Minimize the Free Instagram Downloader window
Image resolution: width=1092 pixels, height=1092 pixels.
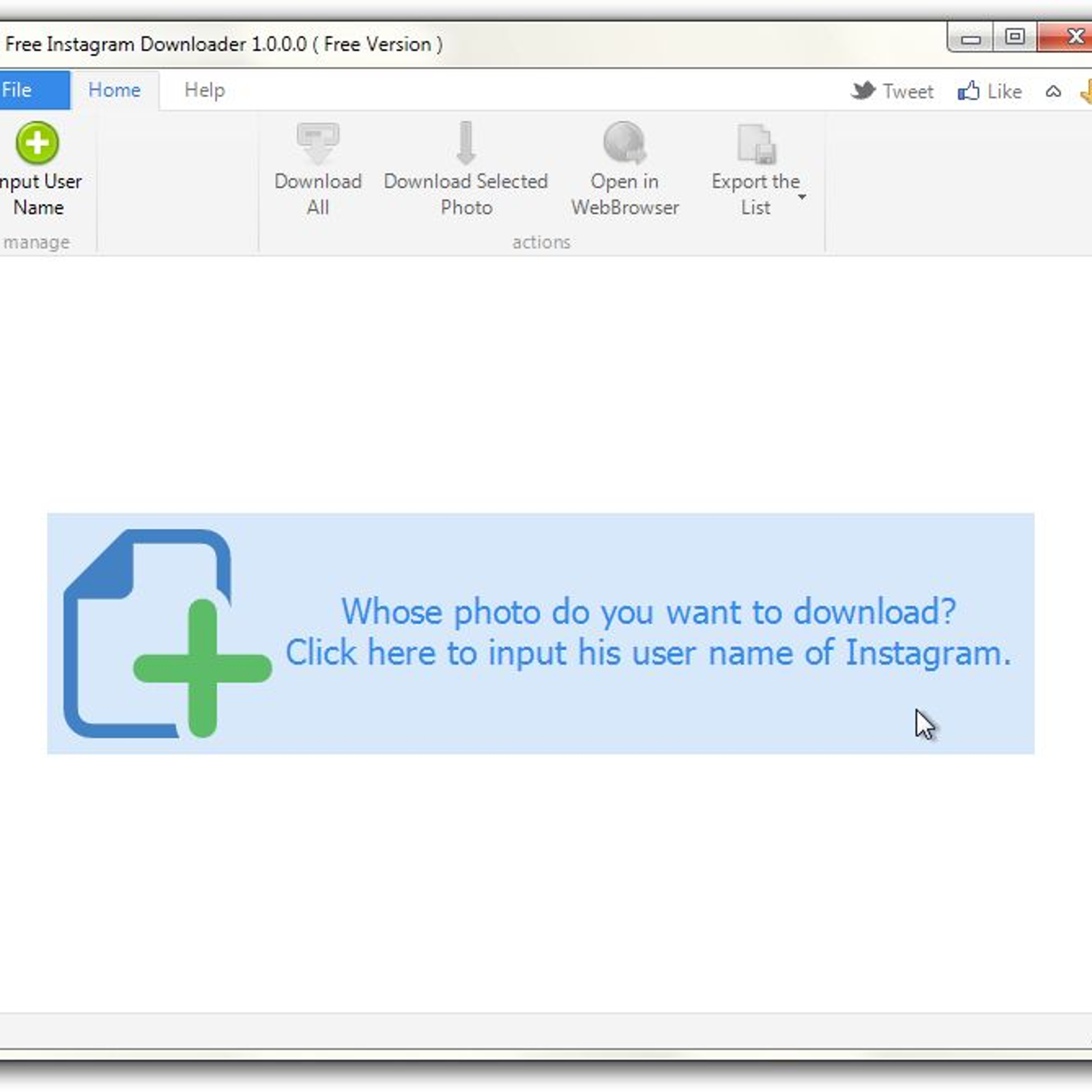pos(971,38)
